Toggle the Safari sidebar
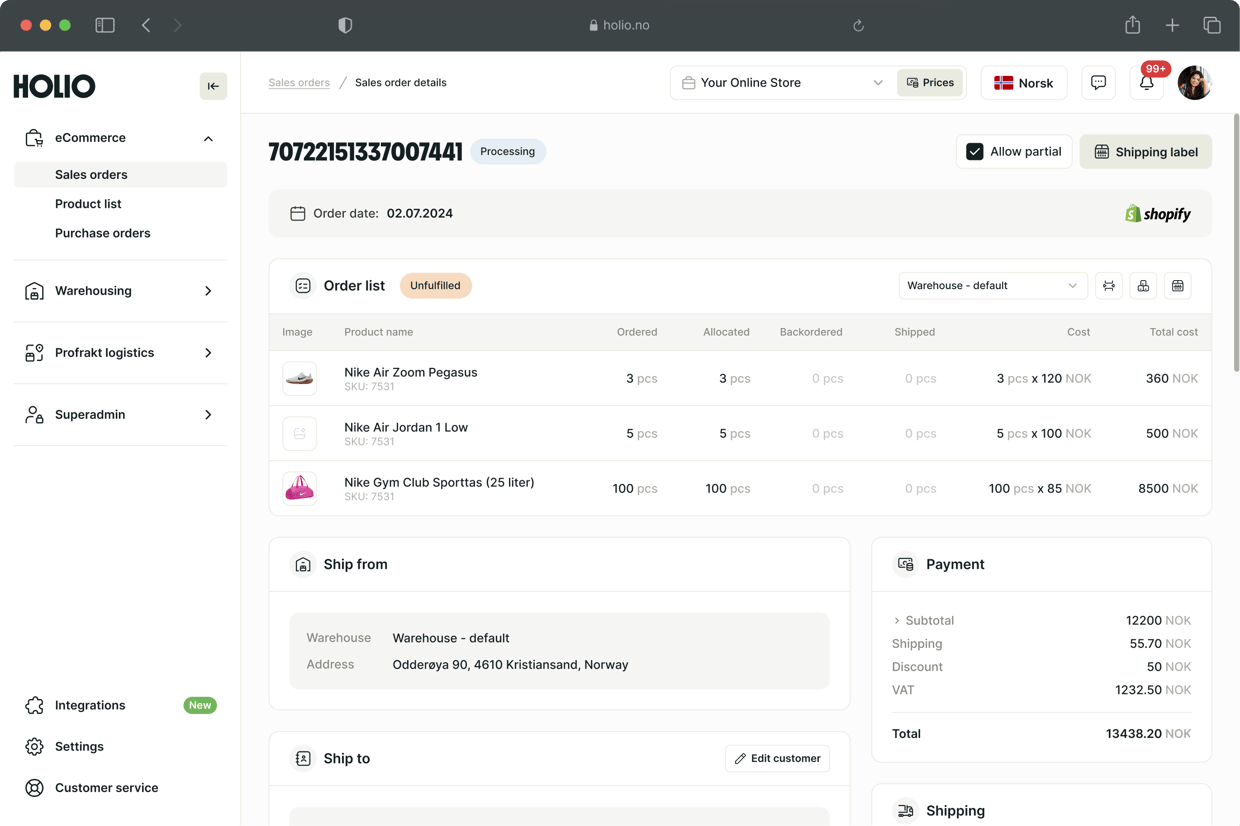1240x826 pixels. 105,25
